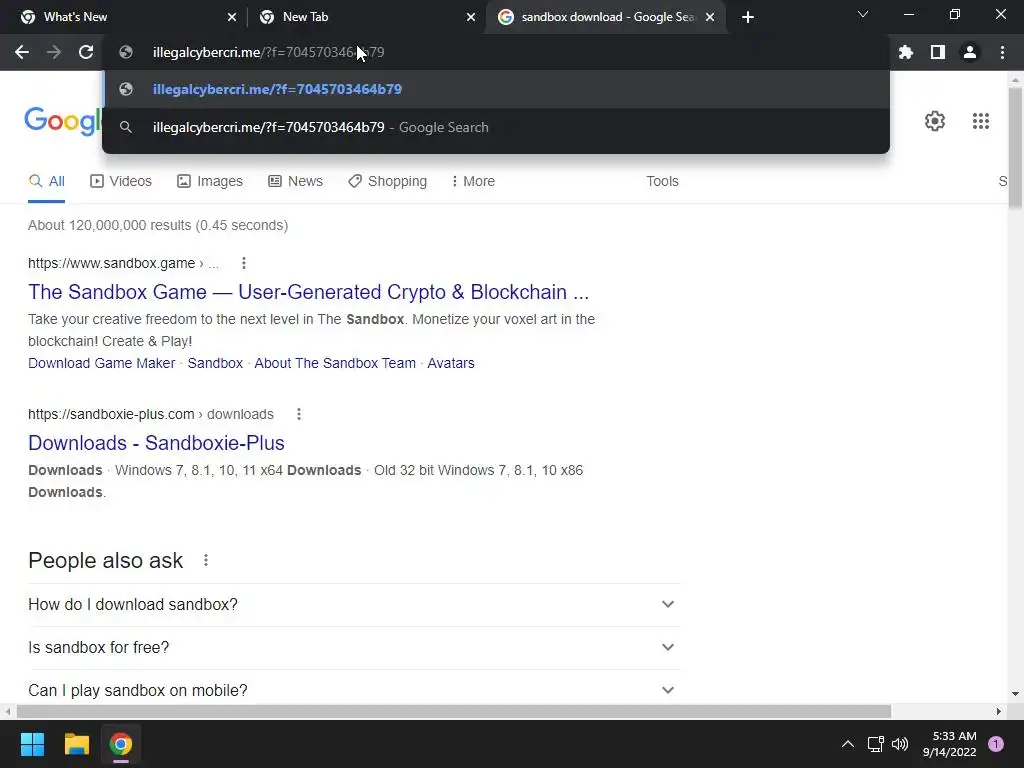Choose the highlighted illegalcybercri.me URL suggestion

click(496, 89)
